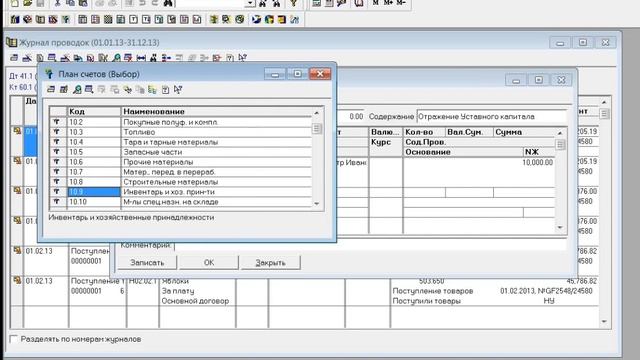Select Инвентарь и хоз. прин-ти name cell

tap(216, 192)
